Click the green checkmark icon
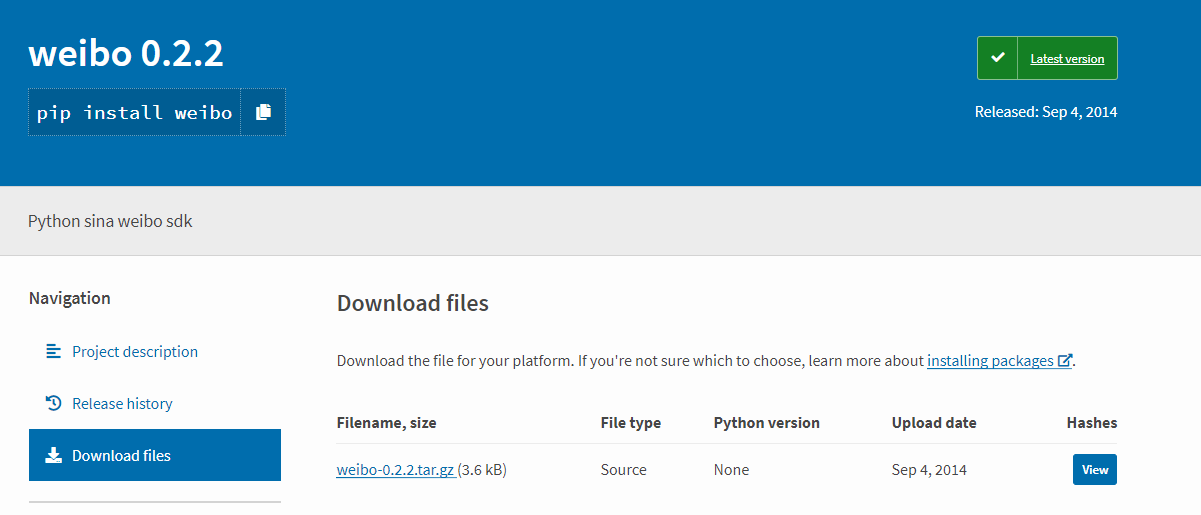1201x515 pixels. [997, 58]
